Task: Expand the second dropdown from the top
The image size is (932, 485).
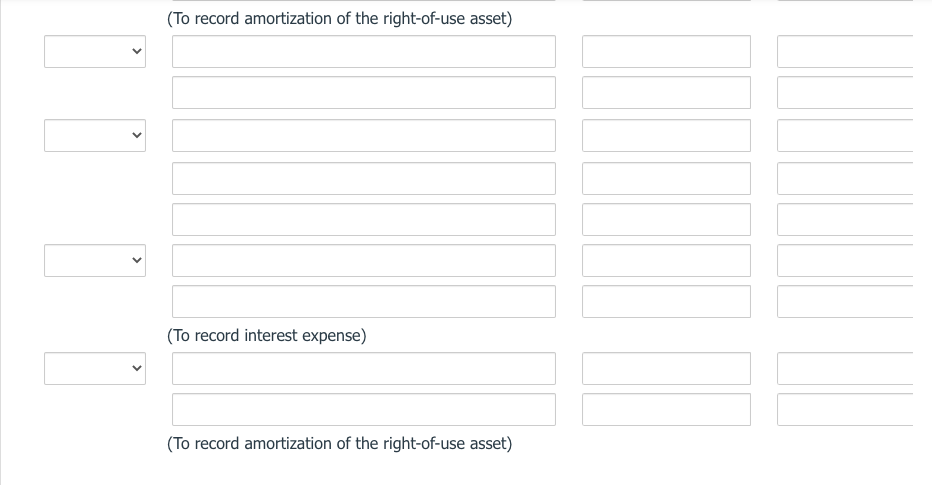Action: coord(95,135)
